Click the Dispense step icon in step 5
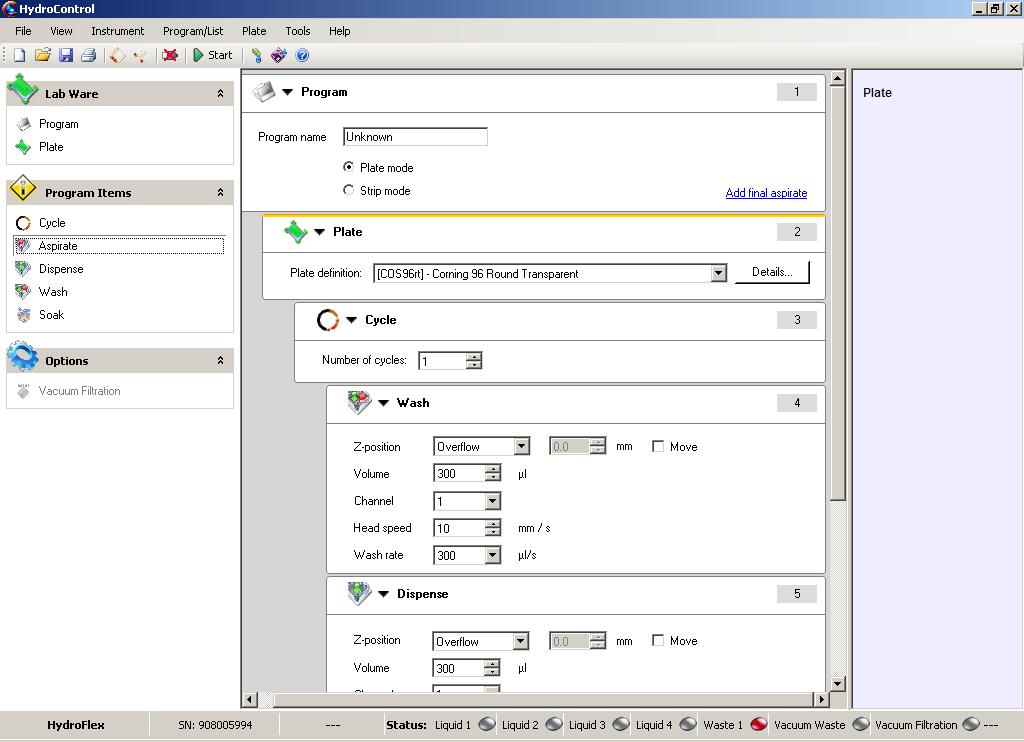 359,593
